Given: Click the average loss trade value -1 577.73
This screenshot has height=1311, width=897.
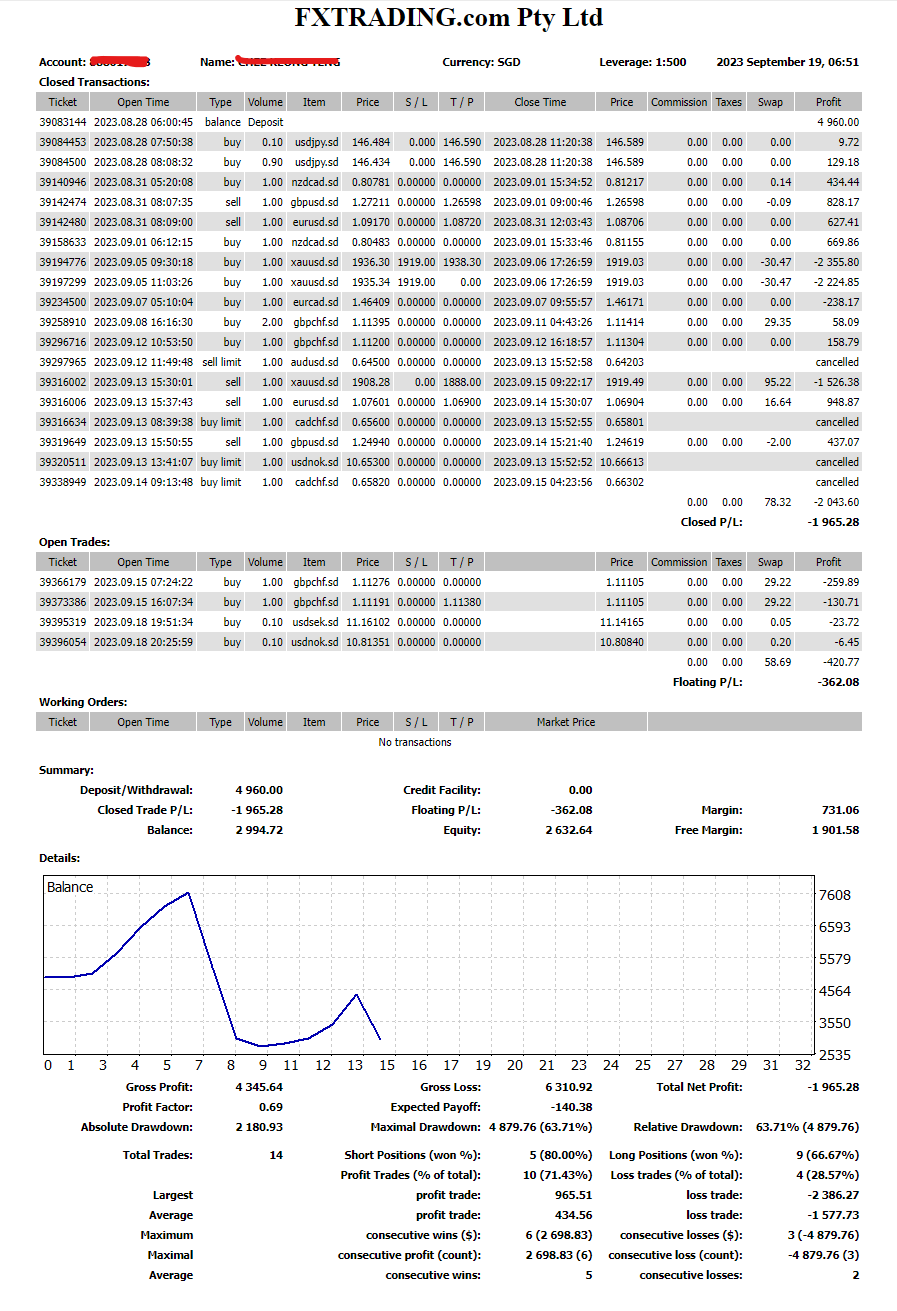Looking at the screenshot, I should (834, 1215).
